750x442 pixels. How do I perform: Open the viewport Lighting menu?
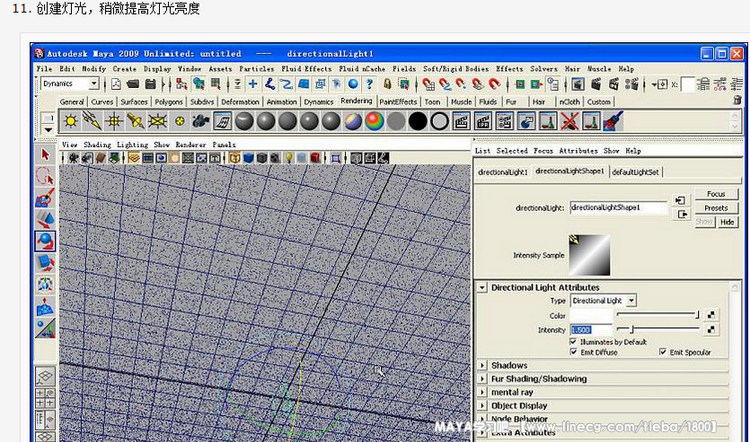tap(132, 144)
